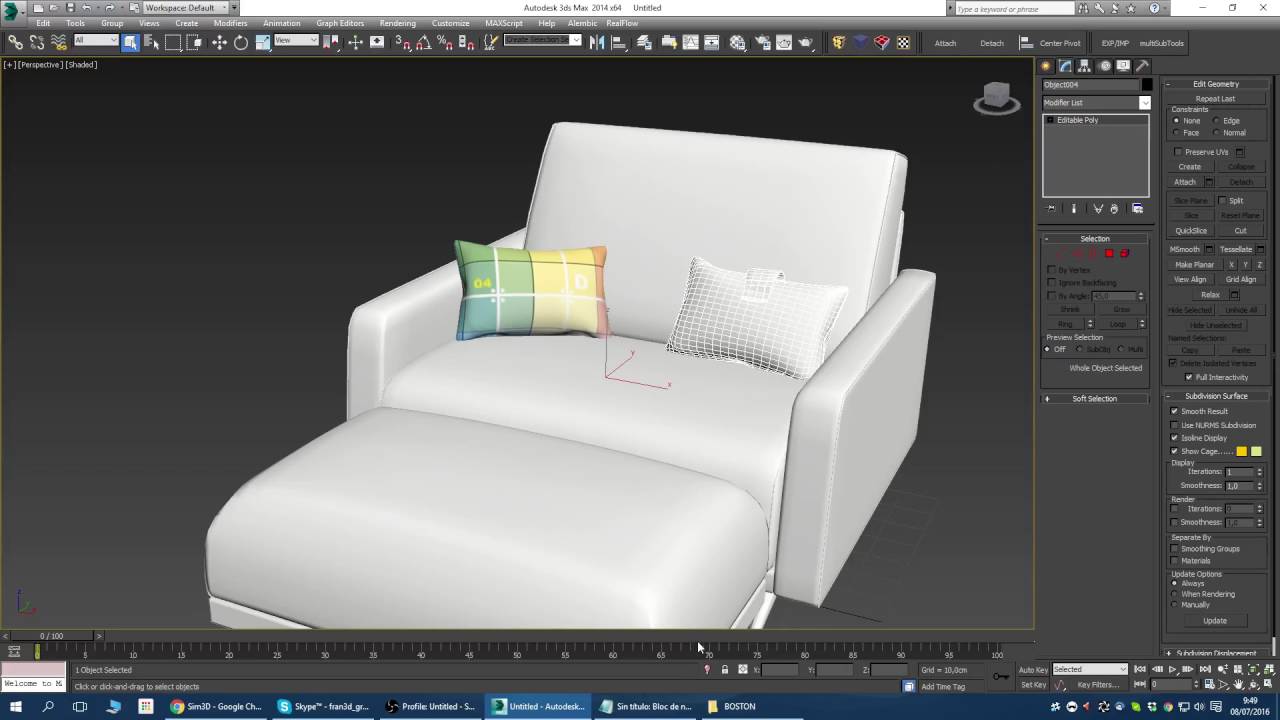This screenshot has width=1280, height=720.
Task: Click the Object004 name input field
Action: click(x=1091, y=85)
